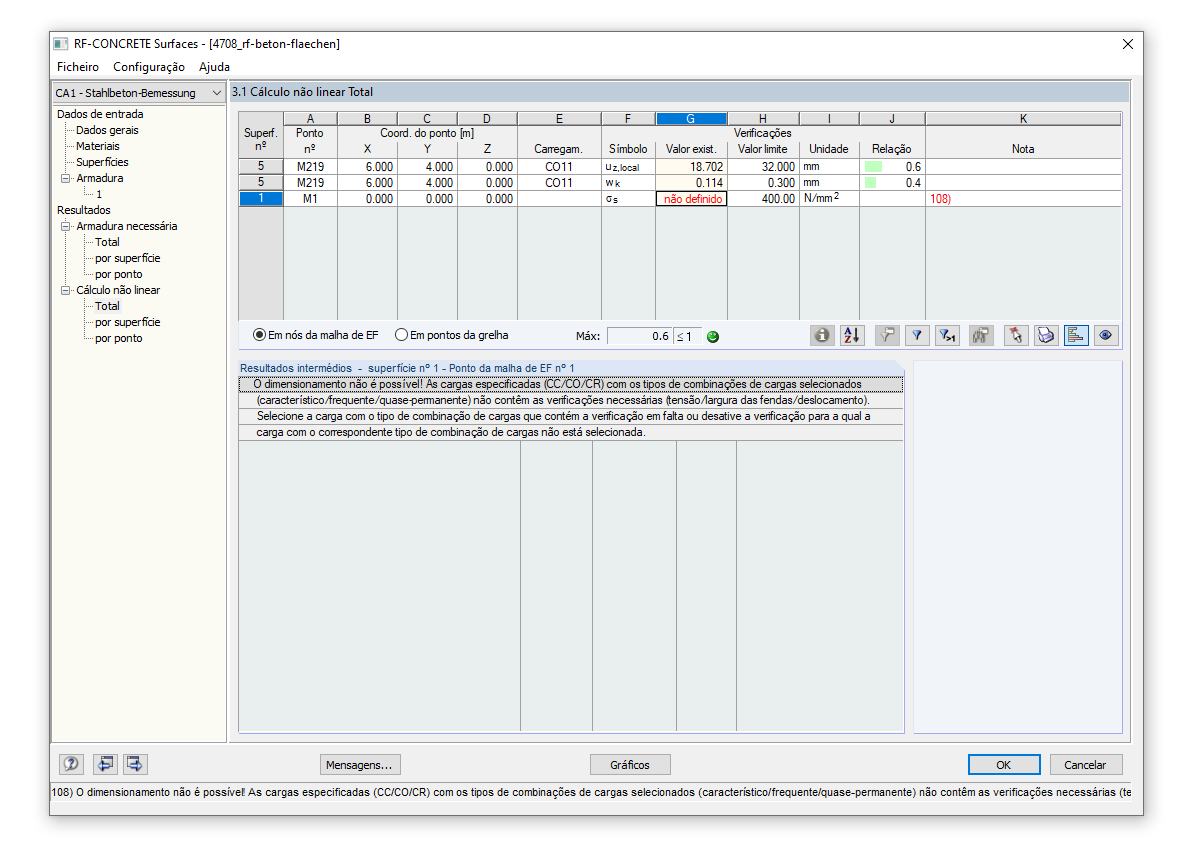
Task: Toggle the eye view mode icon
Action: tap(1106, 336)
